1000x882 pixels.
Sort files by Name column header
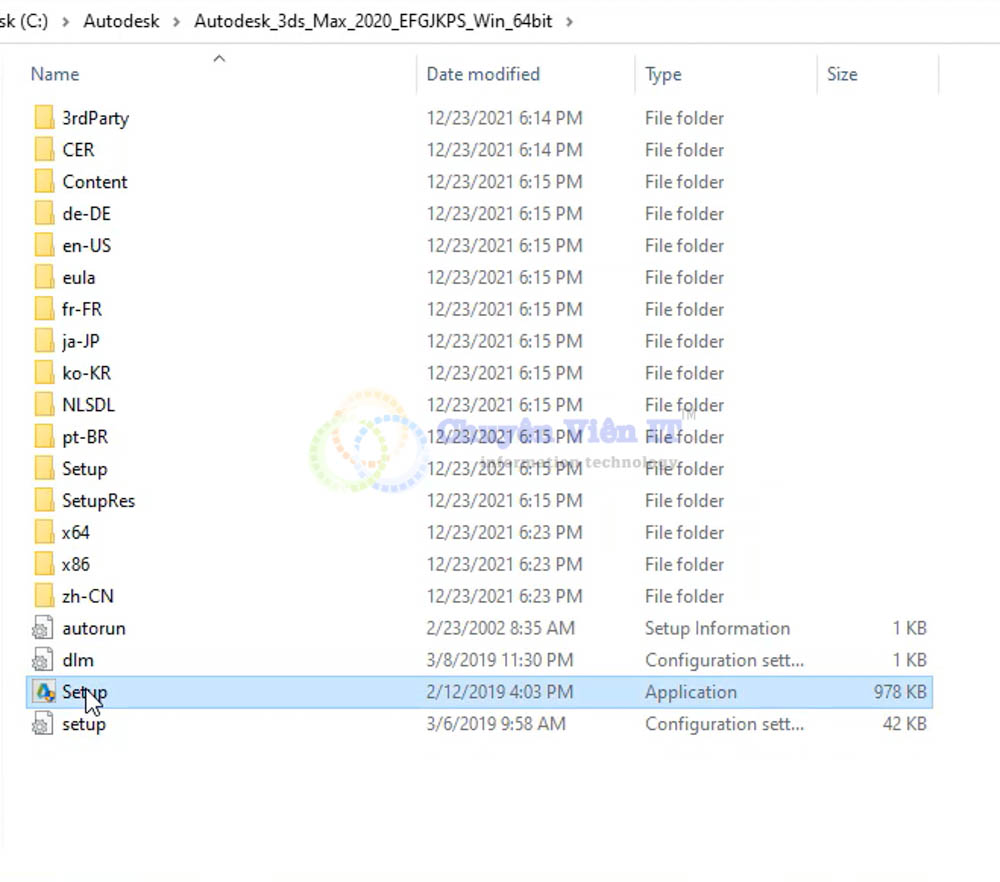(55, 74)
